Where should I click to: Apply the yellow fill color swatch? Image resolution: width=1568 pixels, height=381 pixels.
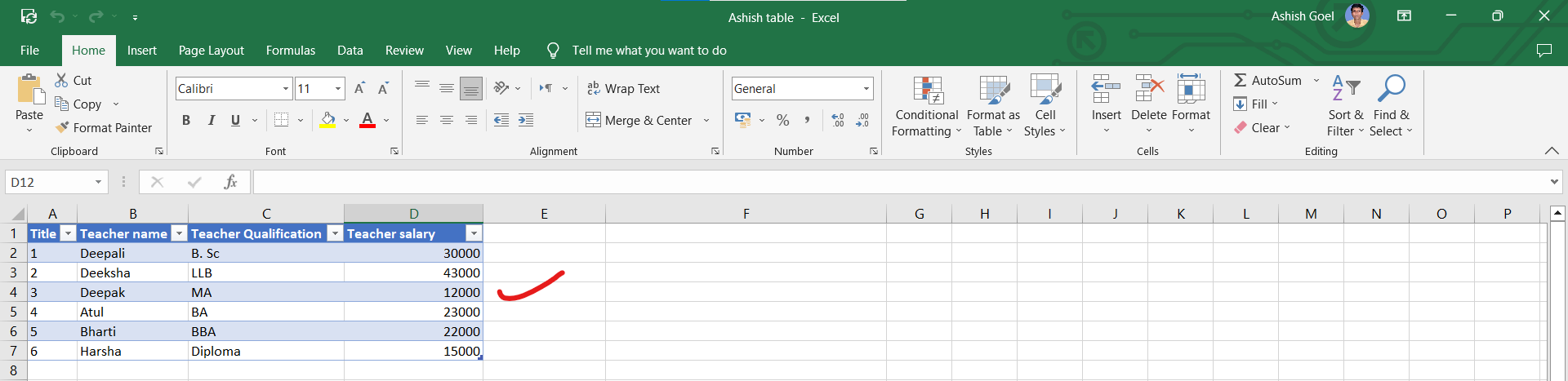[327, 121]
